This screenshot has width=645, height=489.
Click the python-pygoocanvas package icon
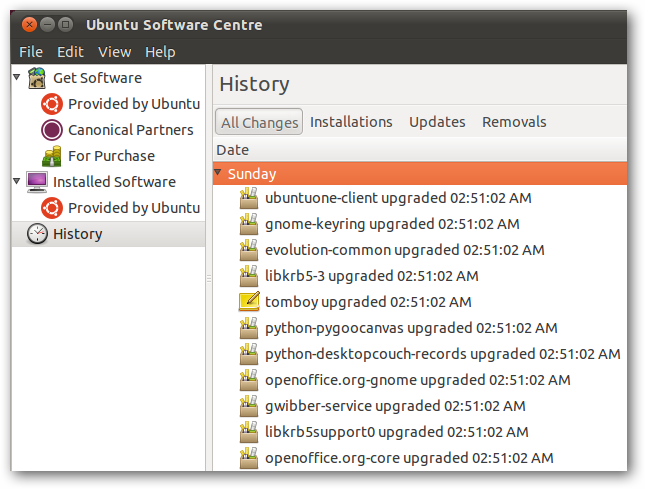[249, 328]
